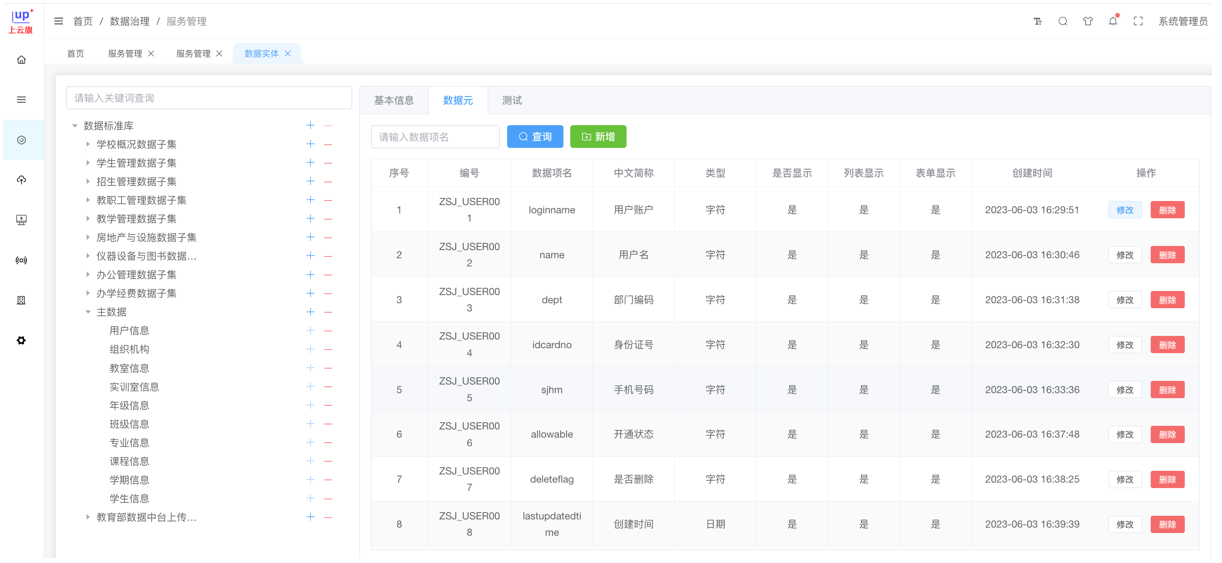Open the theme shirt icon
The width and height of the screenshot is (1222, 563).
[1088, 21]
